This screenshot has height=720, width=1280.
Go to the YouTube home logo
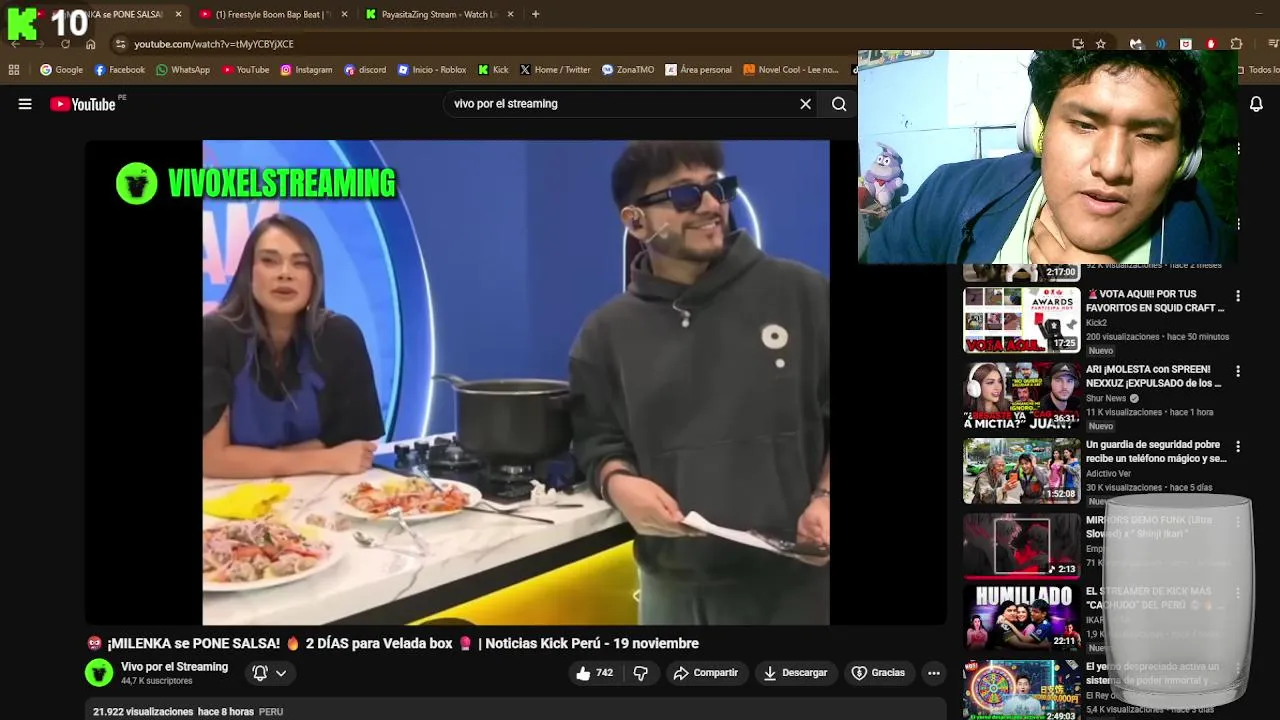83,104
